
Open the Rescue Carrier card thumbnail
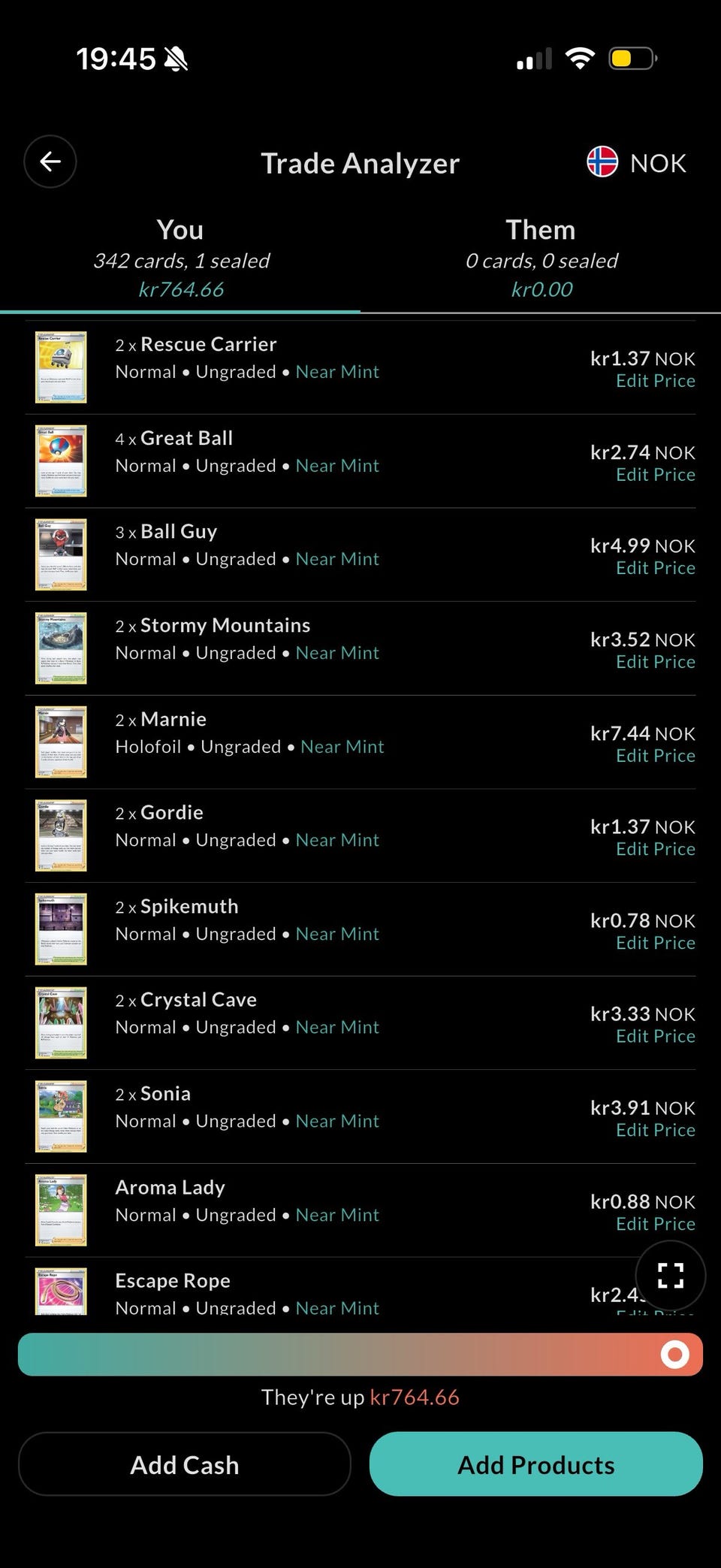61,367
